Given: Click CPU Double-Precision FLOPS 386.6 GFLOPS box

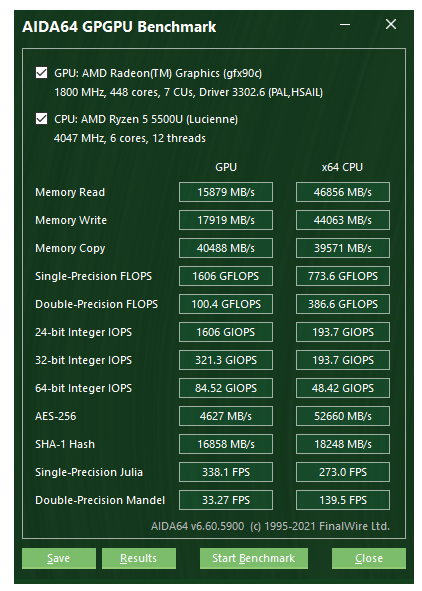Looking at the screenshot, I should click(343, 304).
